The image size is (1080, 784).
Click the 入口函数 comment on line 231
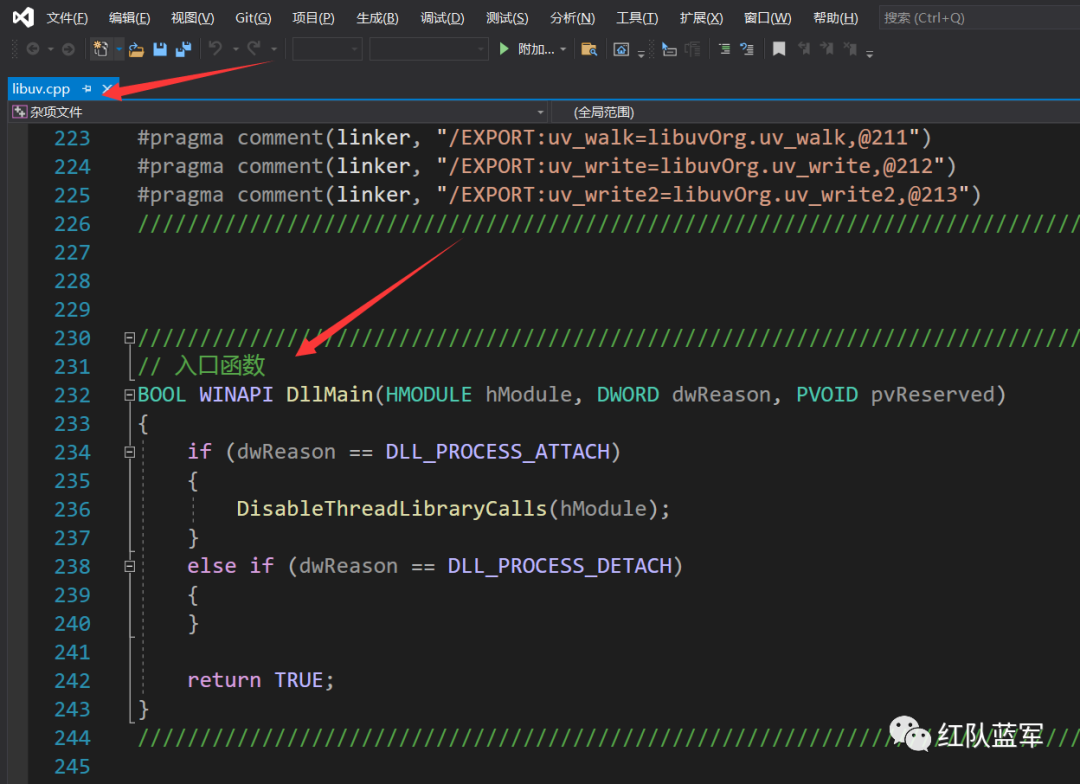click(202, 366)
